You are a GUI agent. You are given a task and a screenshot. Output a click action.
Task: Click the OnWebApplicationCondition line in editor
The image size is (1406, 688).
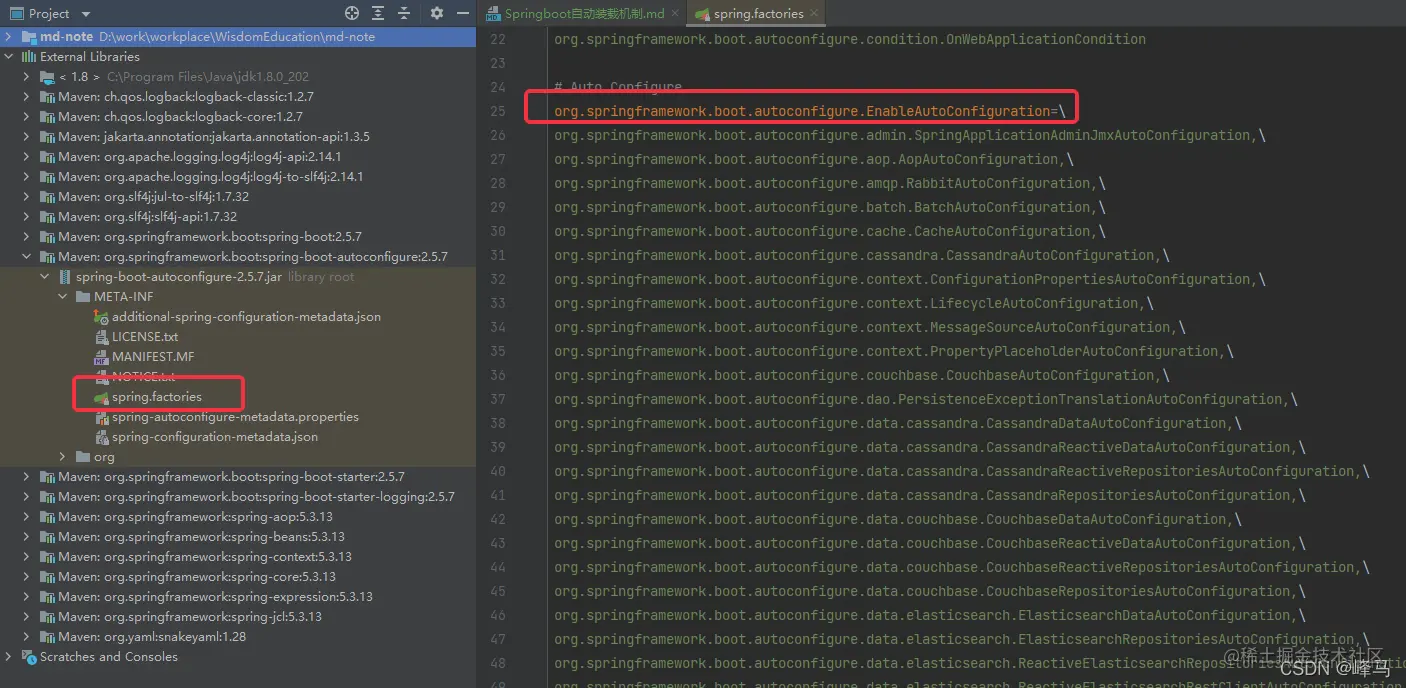[850, 39]
